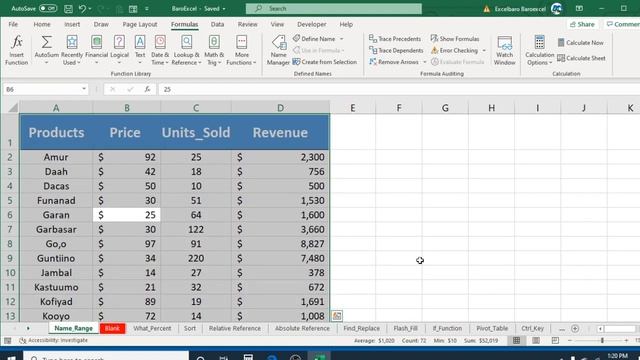The image size is (640, 360).
Task: Open More Functions menu
Action: tap(241, 50)
